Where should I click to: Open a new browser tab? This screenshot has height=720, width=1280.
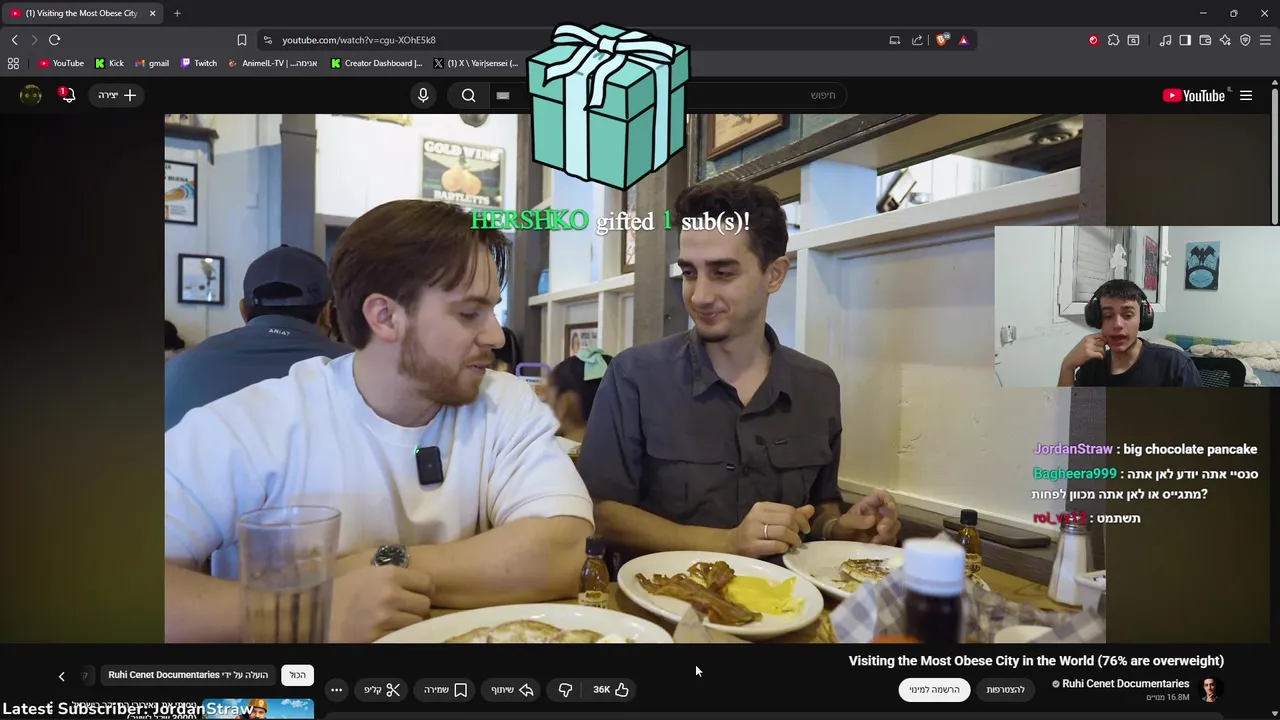[x=177, y=13]
